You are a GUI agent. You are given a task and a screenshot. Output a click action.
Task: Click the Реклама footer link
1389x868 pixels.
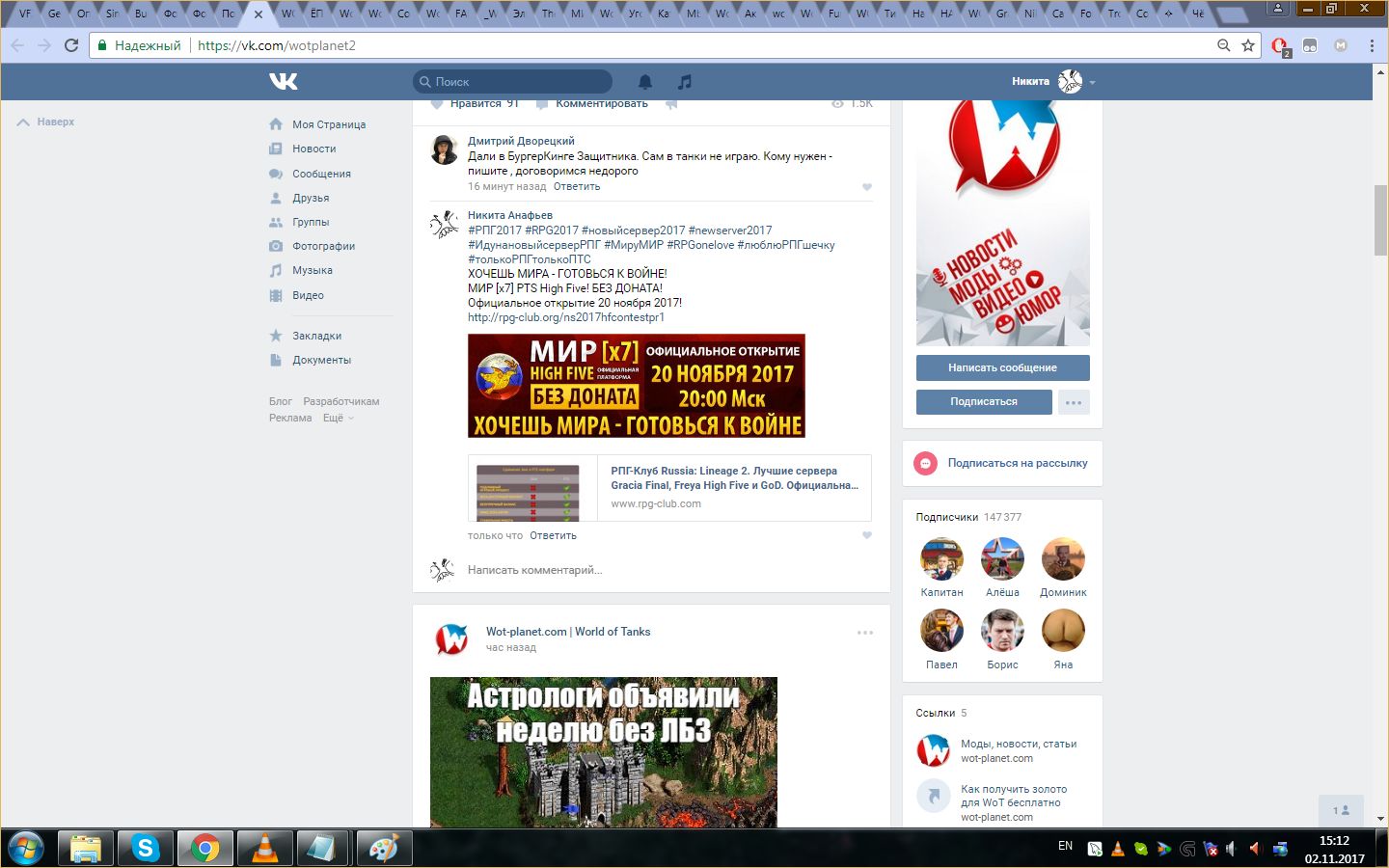click(x=290, y=418)
